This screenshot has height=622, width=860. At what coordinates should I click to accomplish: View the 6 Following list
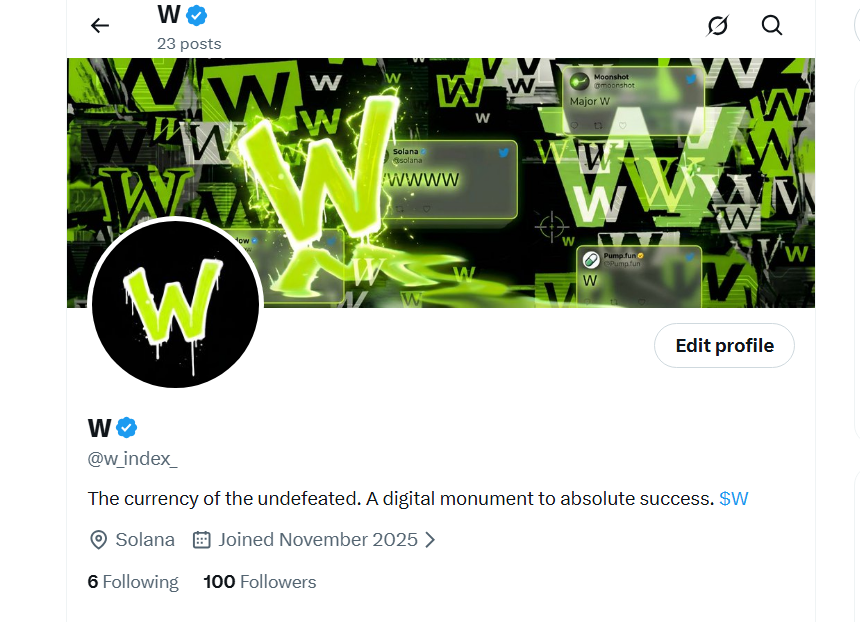tap(133, 582)
